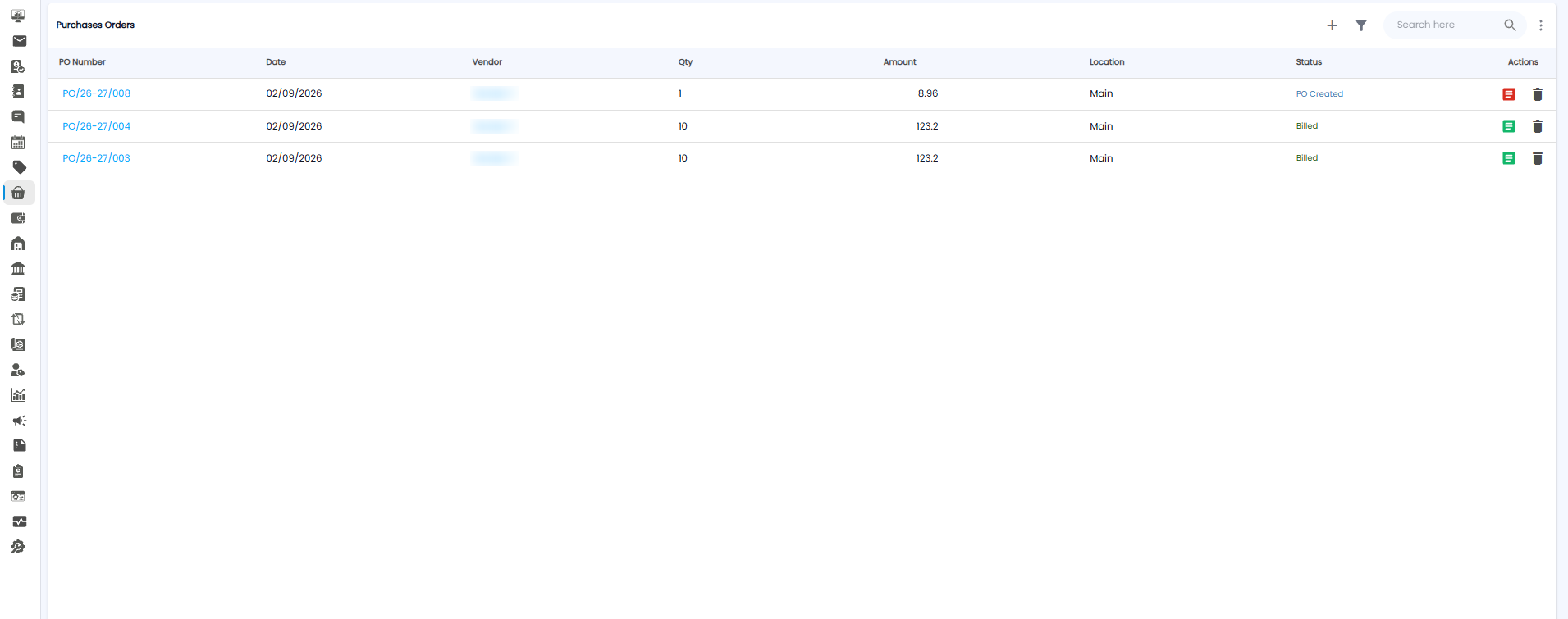Click the Amount column header
The image size is (1568, 619).
900,62
